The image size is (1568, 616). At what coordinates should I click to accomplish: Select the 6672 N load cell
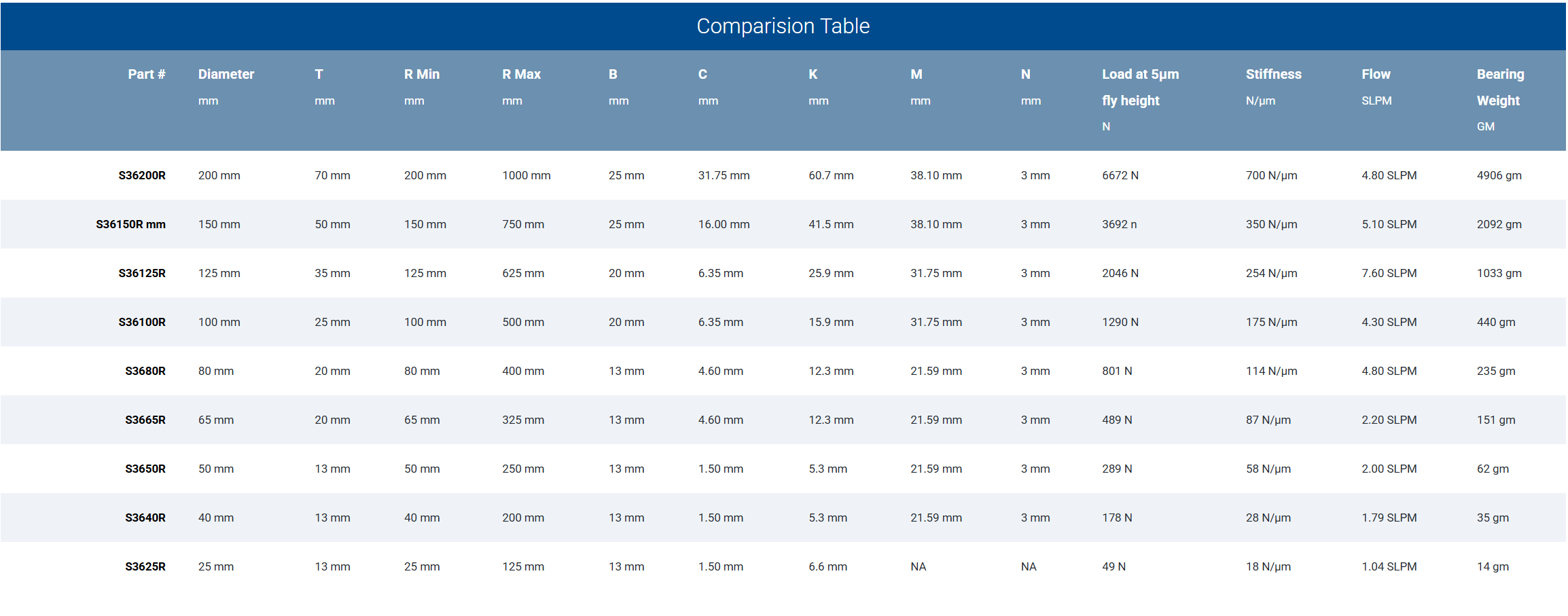(1120, 175)
